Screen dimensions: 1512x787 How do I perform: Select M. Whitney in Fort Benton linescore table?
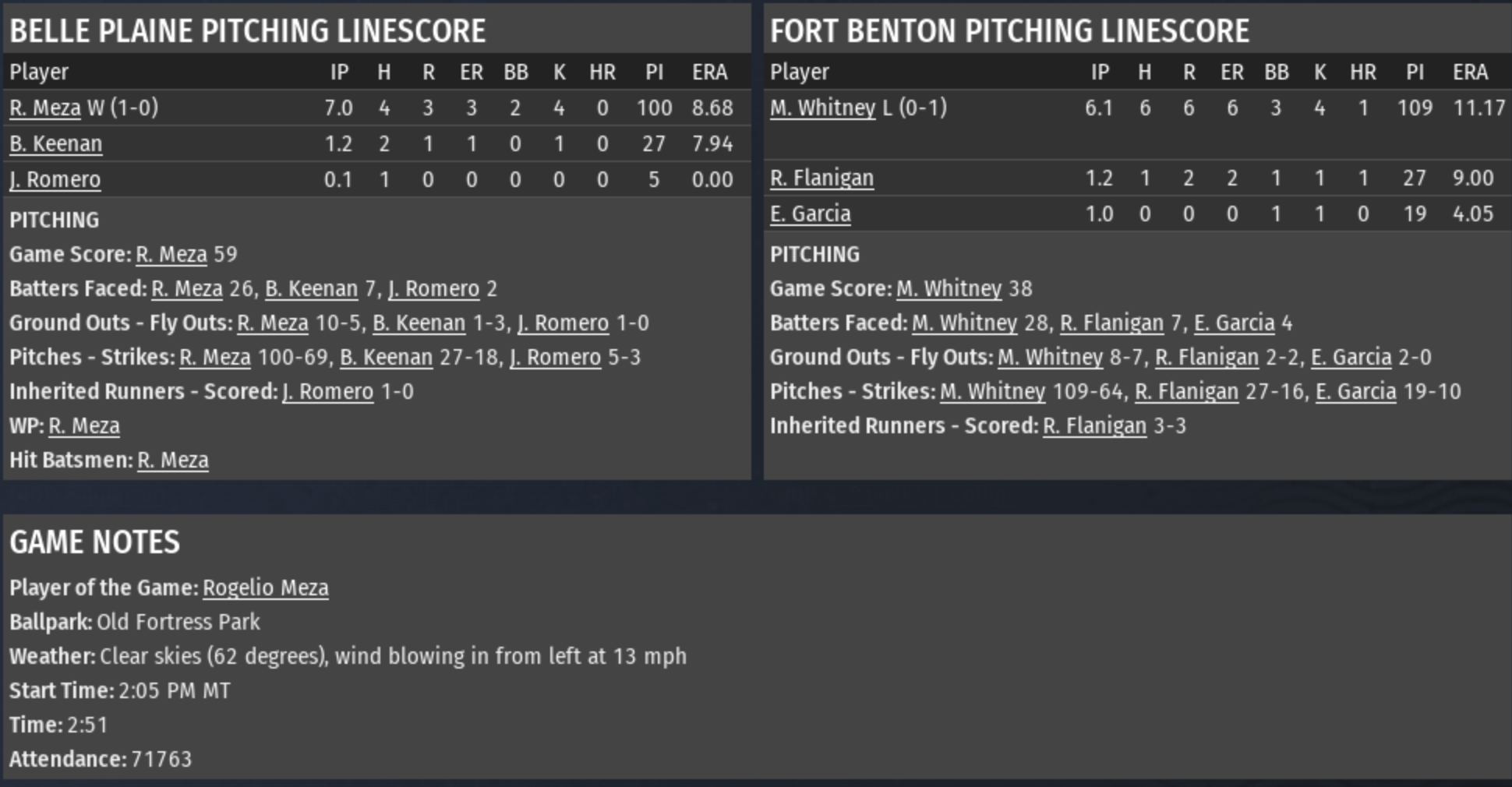822,108
